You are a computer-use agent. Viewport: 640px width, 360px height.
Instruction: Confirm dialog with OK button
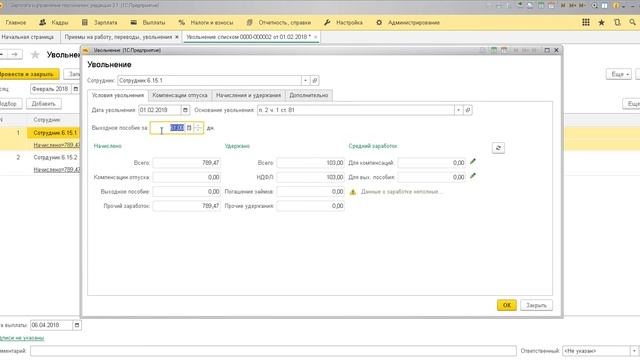coord(507,305)
